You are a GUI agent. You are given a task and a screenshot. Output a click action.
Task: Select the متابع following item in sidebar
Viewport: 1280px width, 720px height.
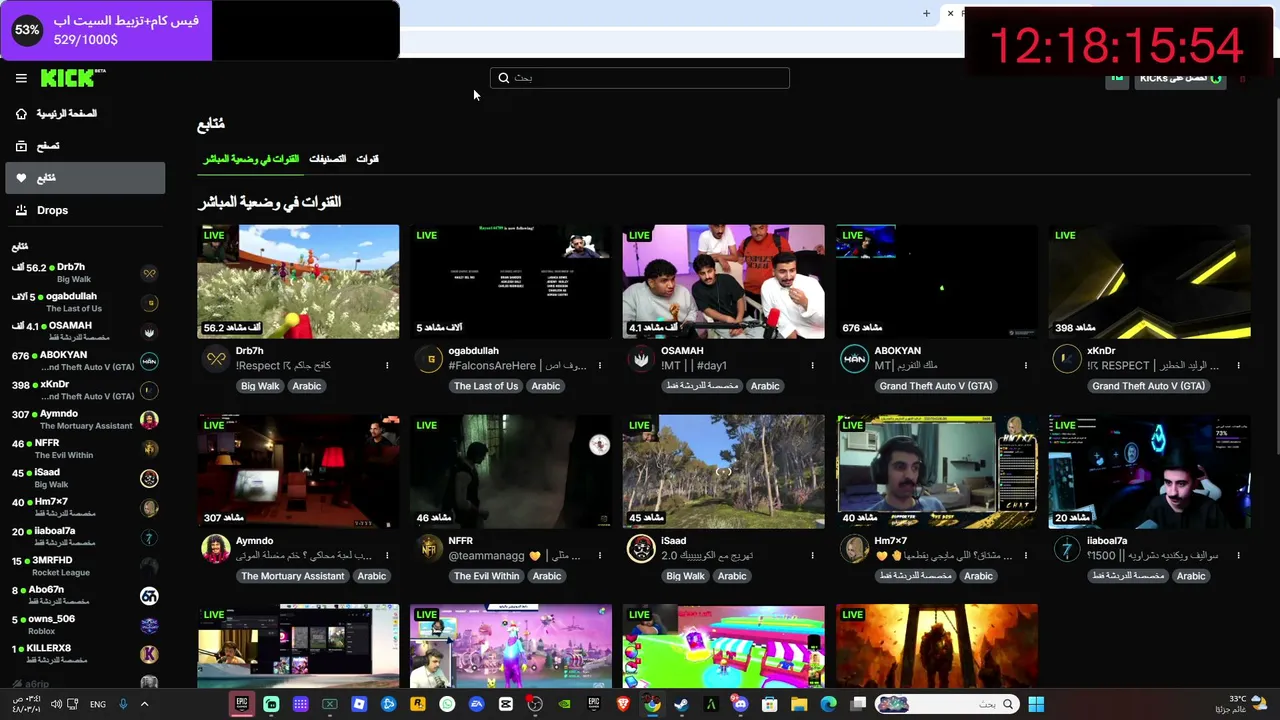click(x=85, y=178)
